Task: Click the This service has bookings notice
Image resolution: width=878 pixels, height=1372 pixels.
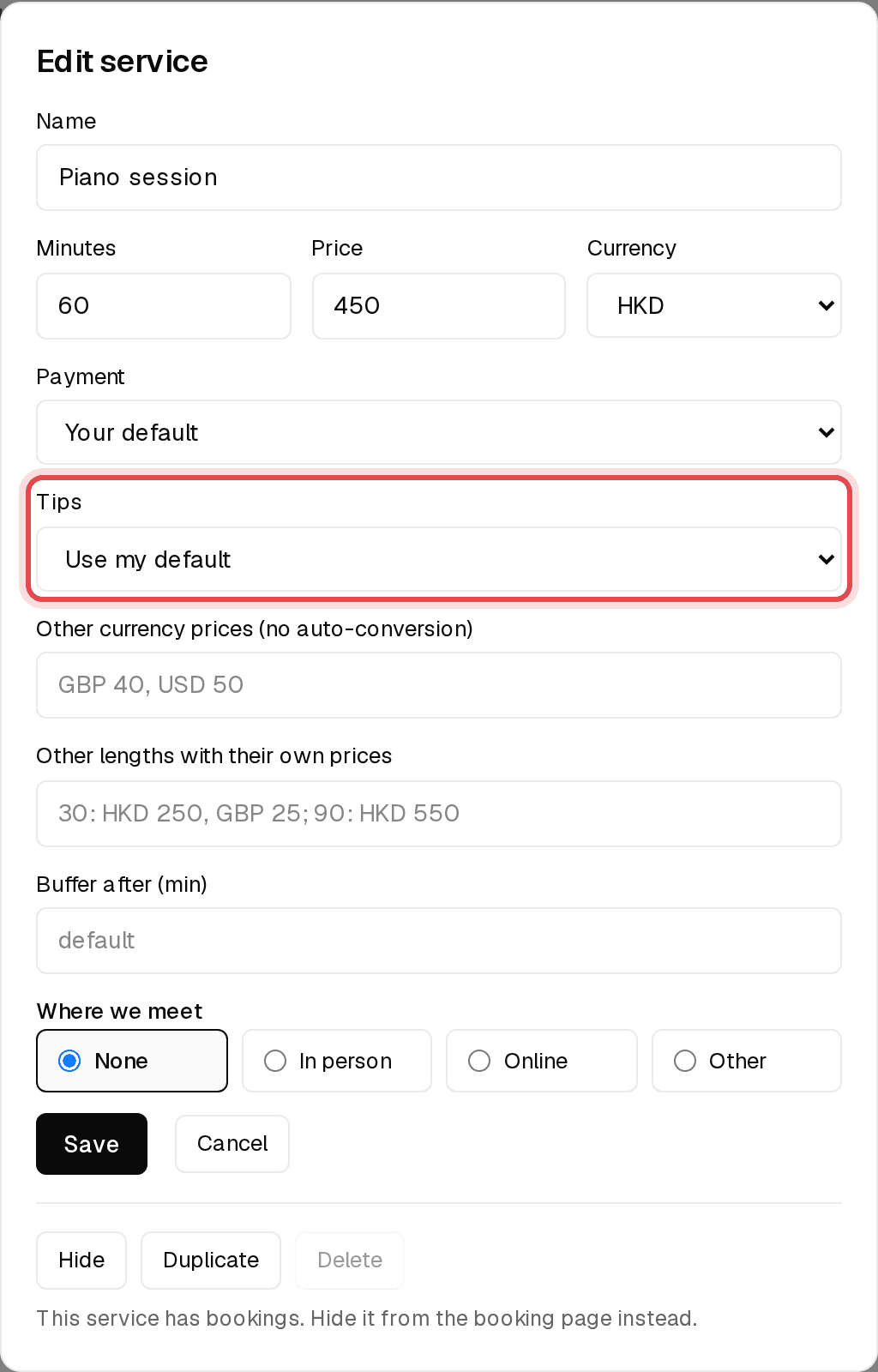Action: 367,1318
